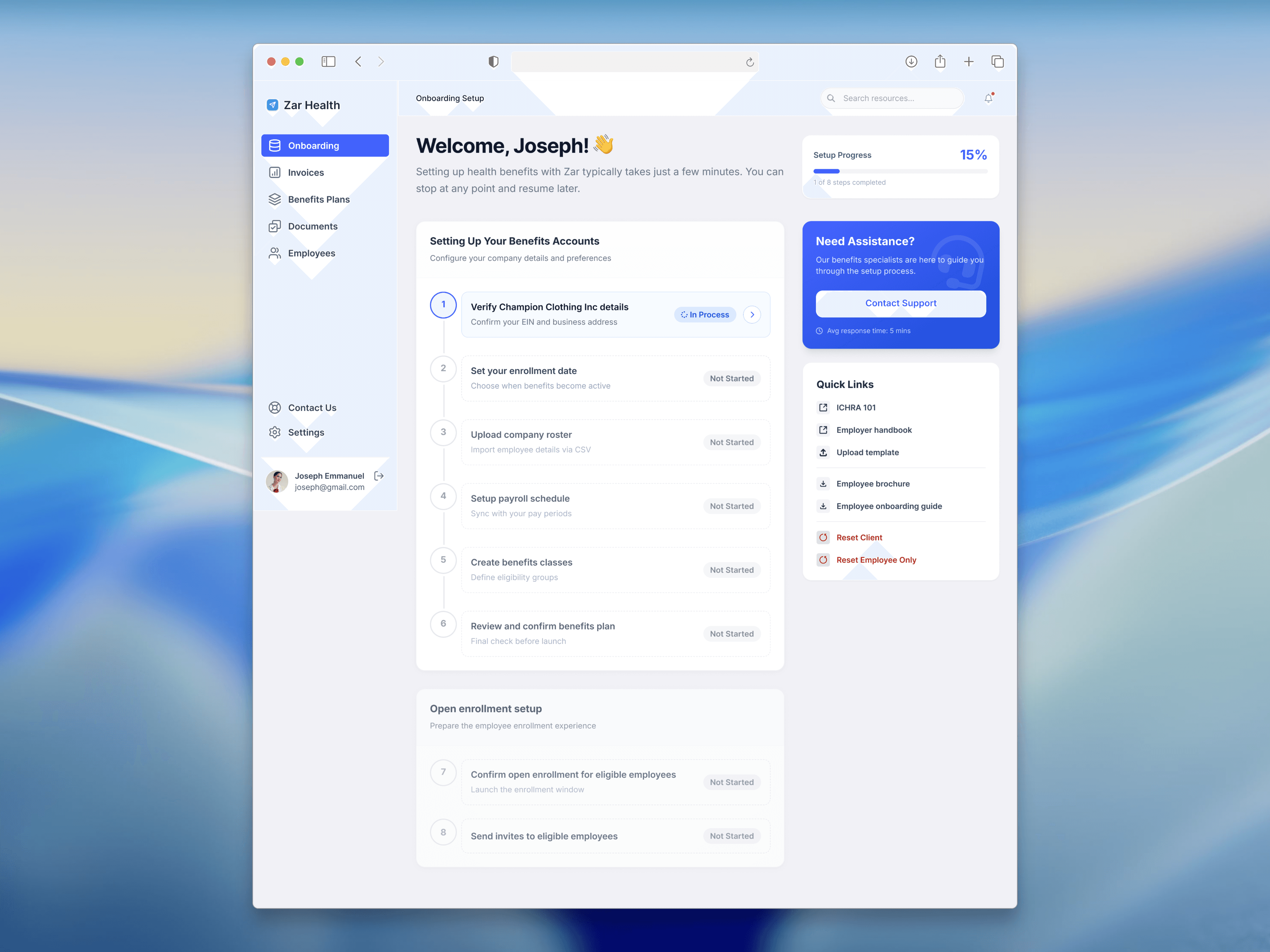The height and width of the screenshot is (952, 1270).
Task: Click the notification bell icon
Action: tap(988, 98)
